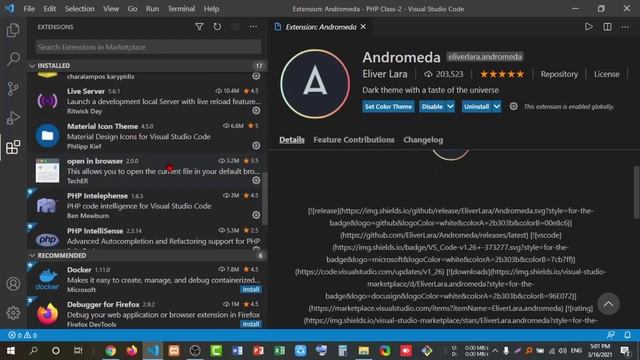Open PowerPoint from the taskbar
640x360 pixels.
(x=258, y=351)
